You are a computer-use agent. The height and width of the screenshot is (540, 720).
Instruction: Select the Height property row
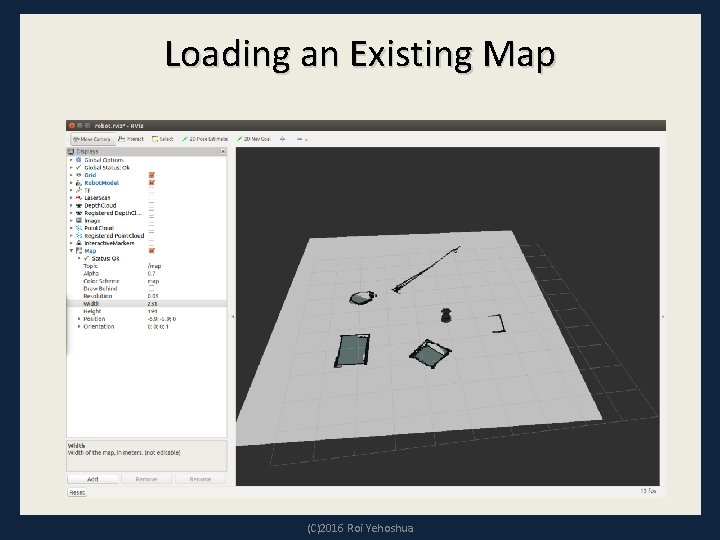tap(146, 311)
